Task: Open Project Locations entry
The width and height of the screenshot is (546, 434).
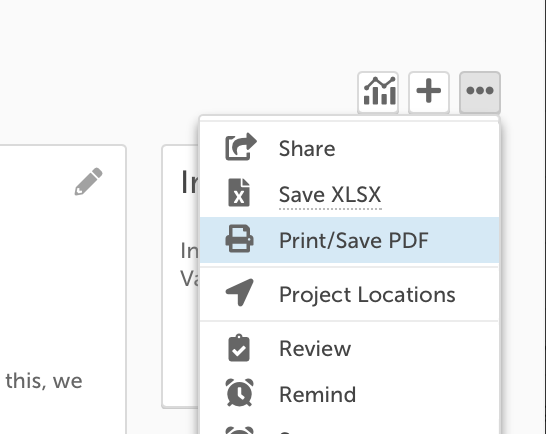Action: tap(350, 294)
